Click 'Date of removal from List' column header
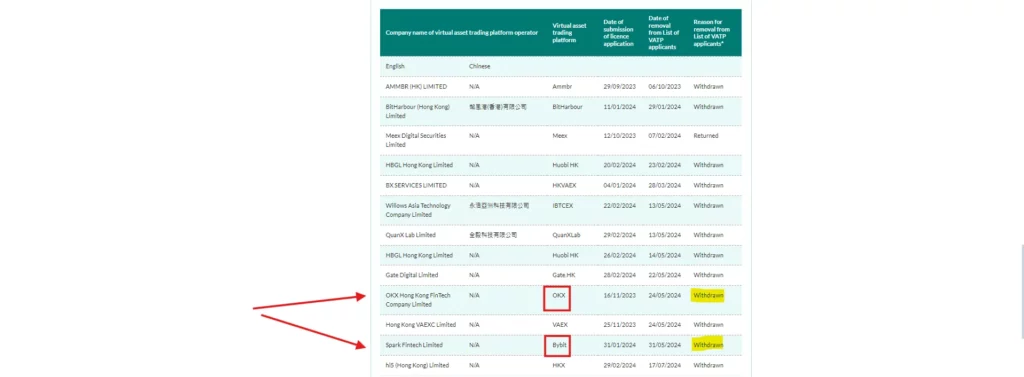Viewport: 1024px width, 377px height. click(664, 33)
